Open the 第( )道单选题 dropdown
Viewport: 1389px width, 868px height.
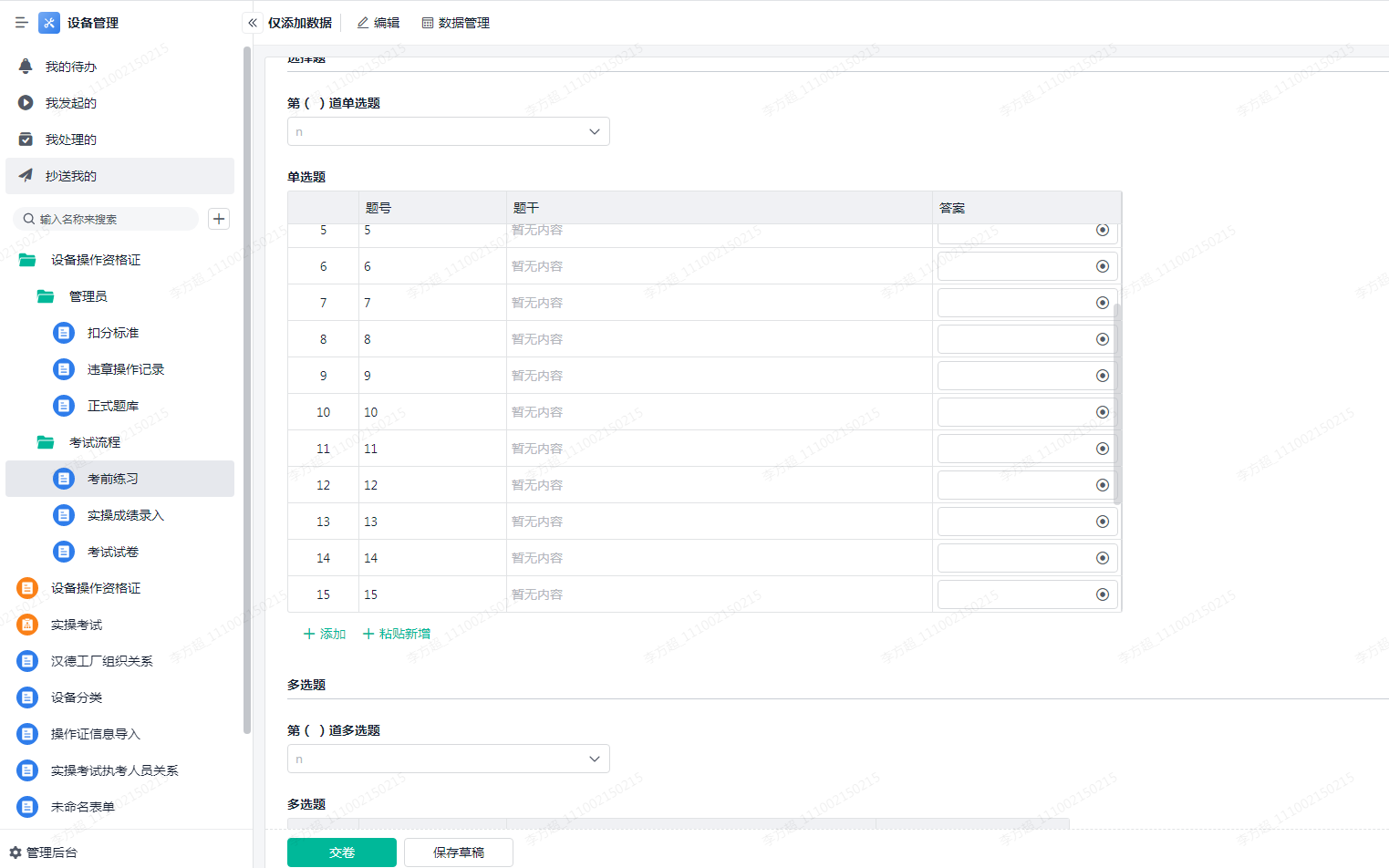point(448,131)
